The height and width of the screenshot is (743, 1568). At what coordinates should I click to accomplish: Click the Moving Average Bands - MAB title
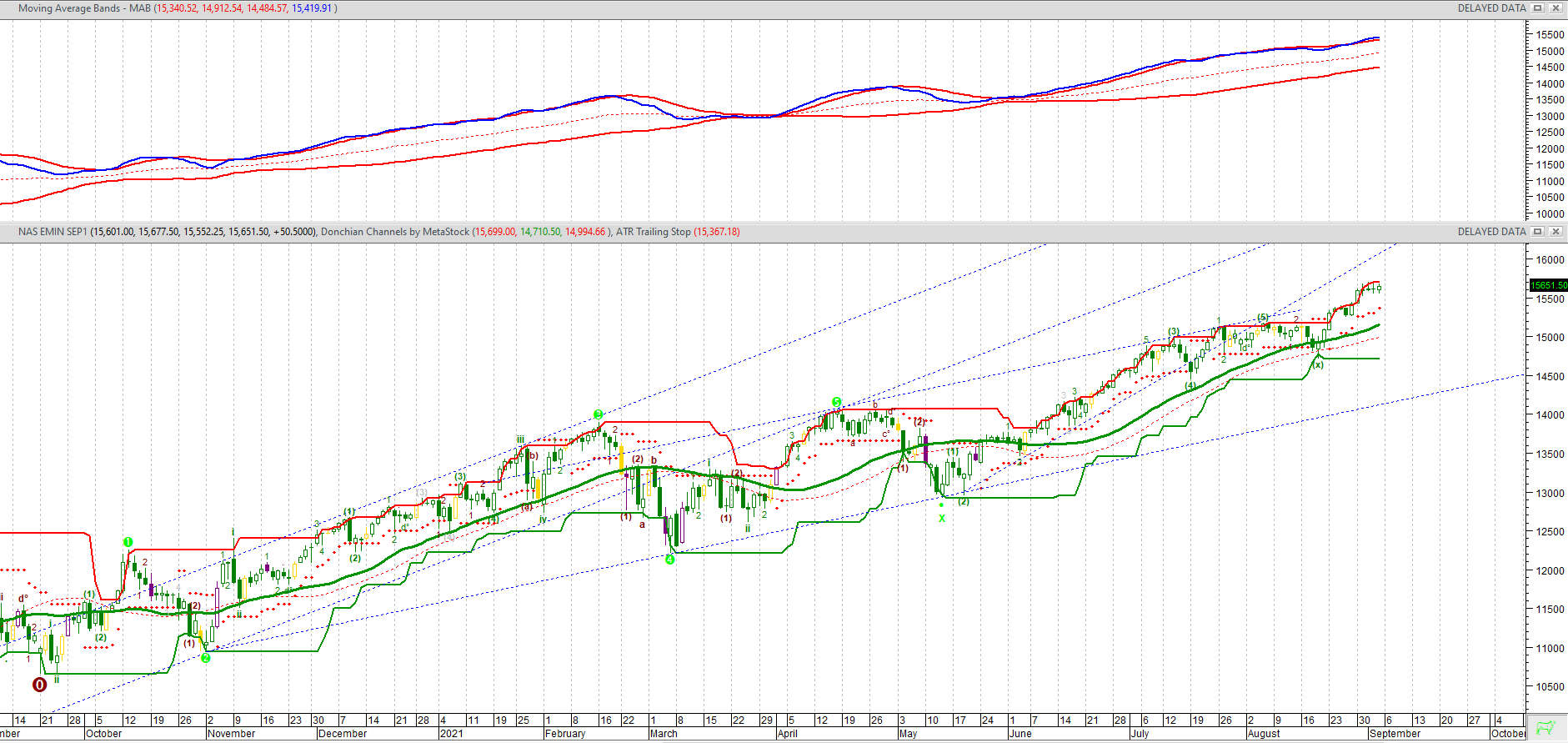click(83, 8)
